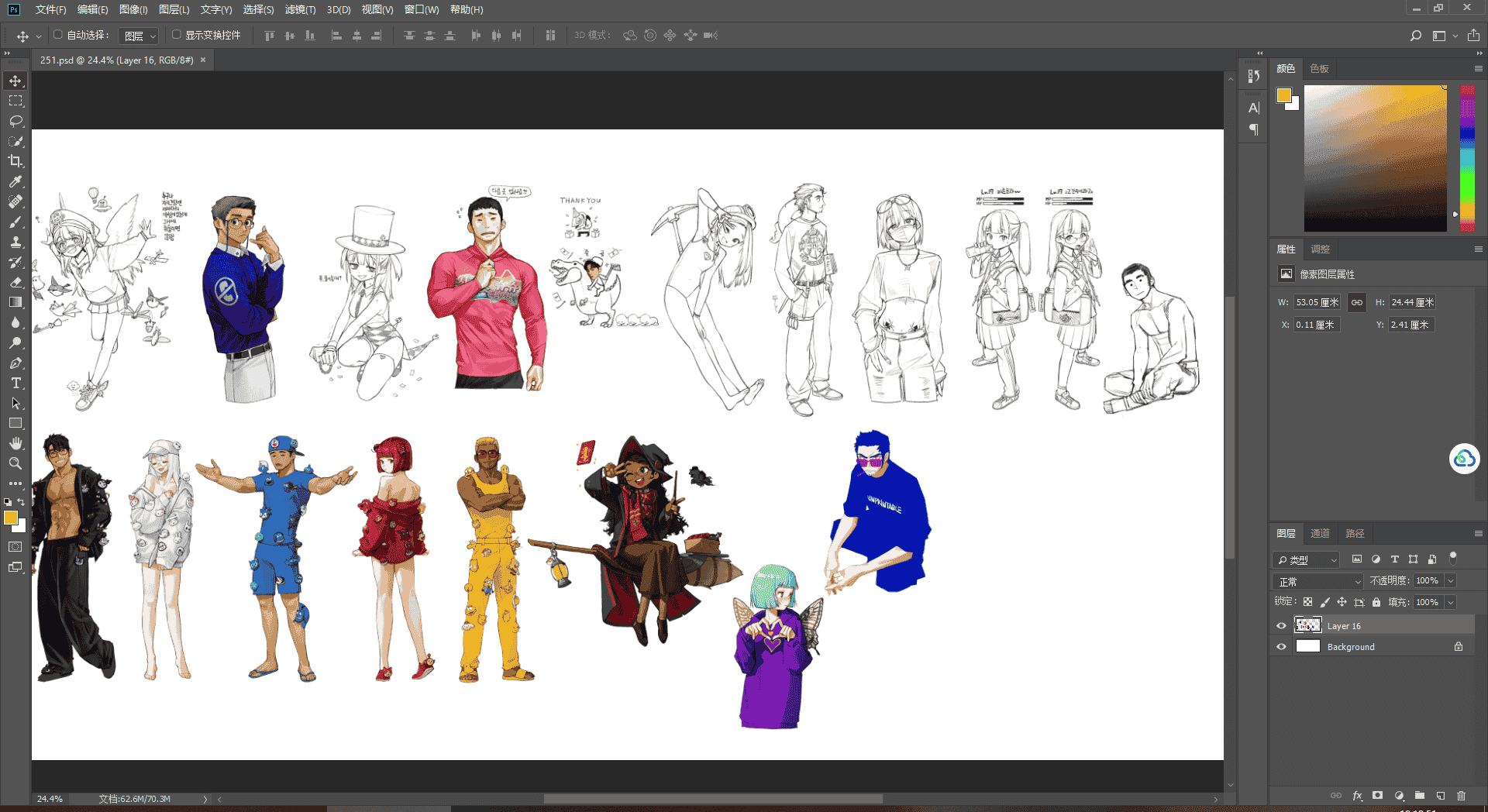
Task: Hide Layer 16 with its eye icon
Action: coord(1281,626)
